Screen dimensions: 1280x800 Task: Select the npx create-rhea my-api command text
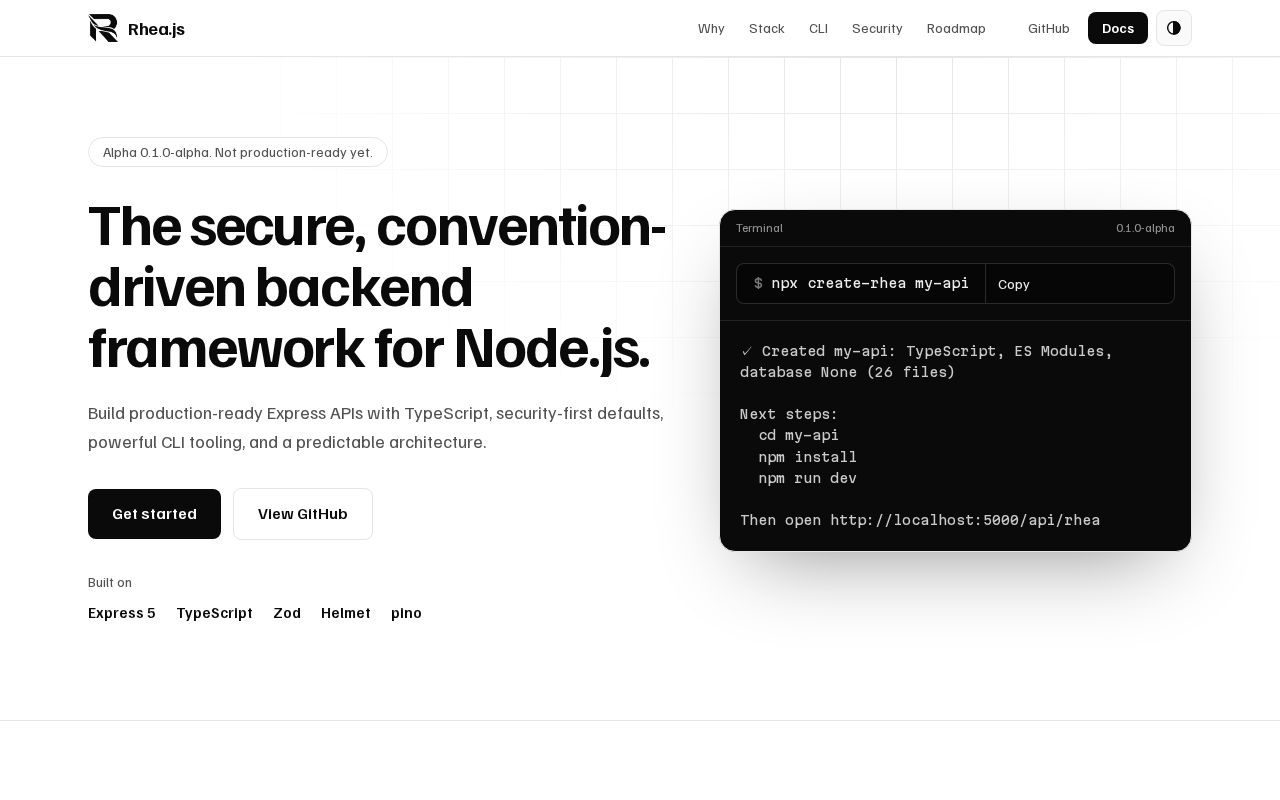coord(870,283)
